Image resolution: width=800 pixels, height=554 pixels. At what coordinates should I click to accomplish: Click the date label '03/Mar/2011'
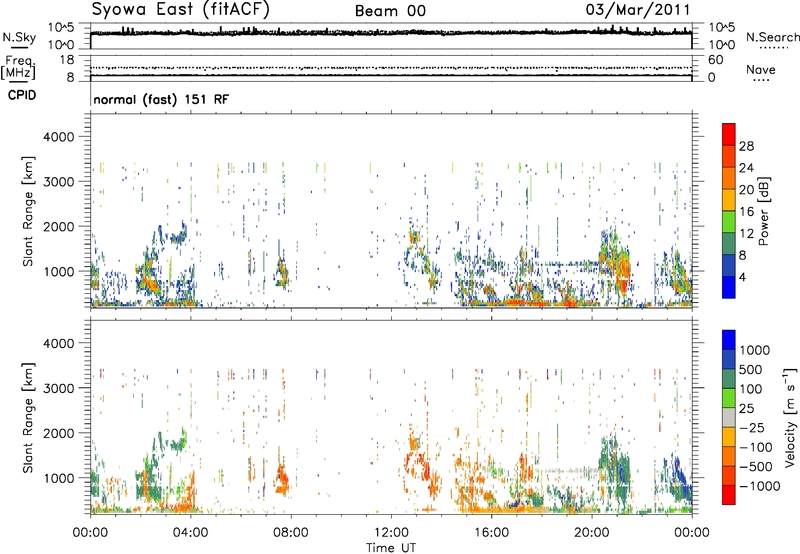click(x=638, y=10)
